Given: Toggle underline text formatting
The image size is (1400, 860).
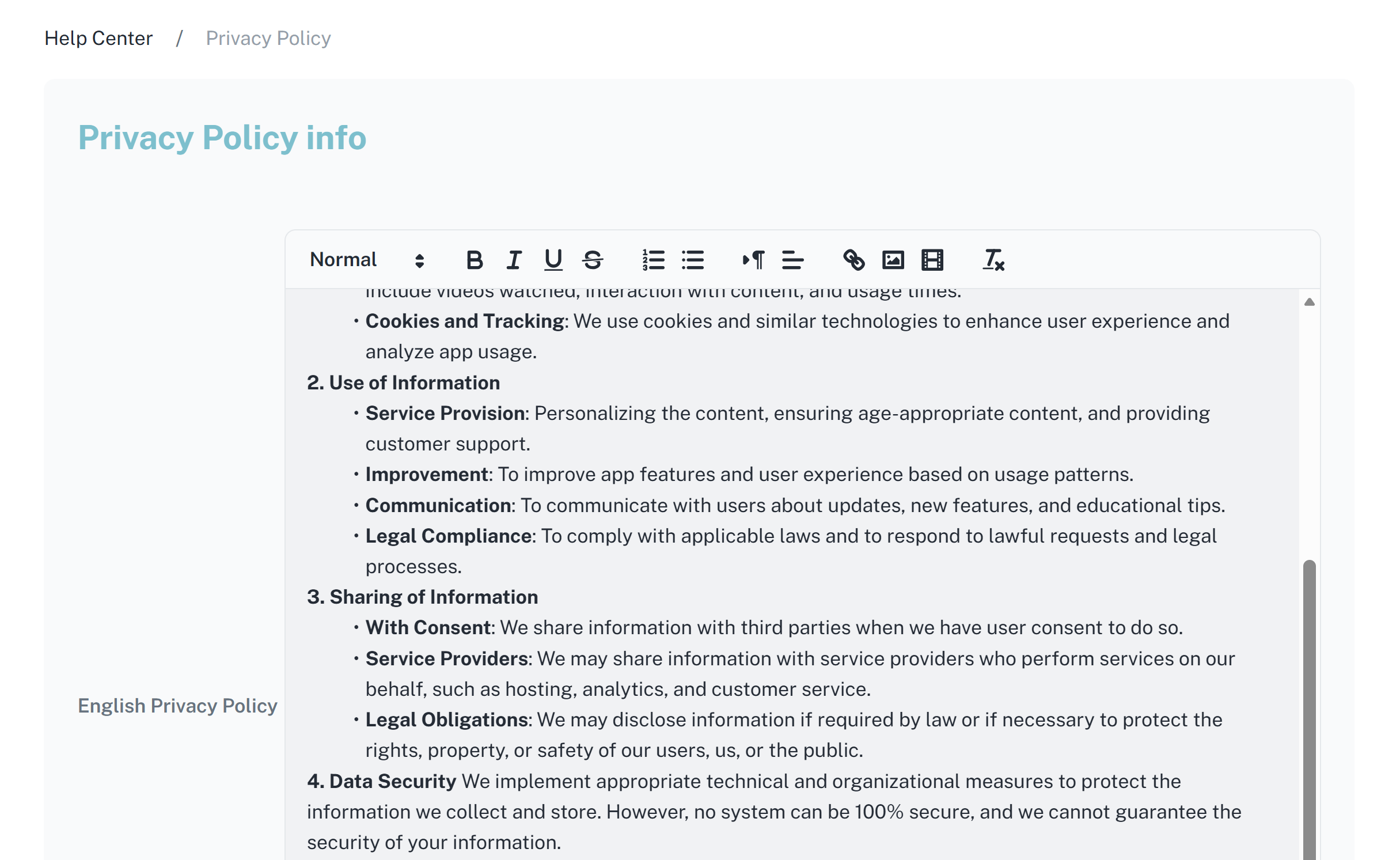Looking at the screenshot, I should click(x=553, y=260).
